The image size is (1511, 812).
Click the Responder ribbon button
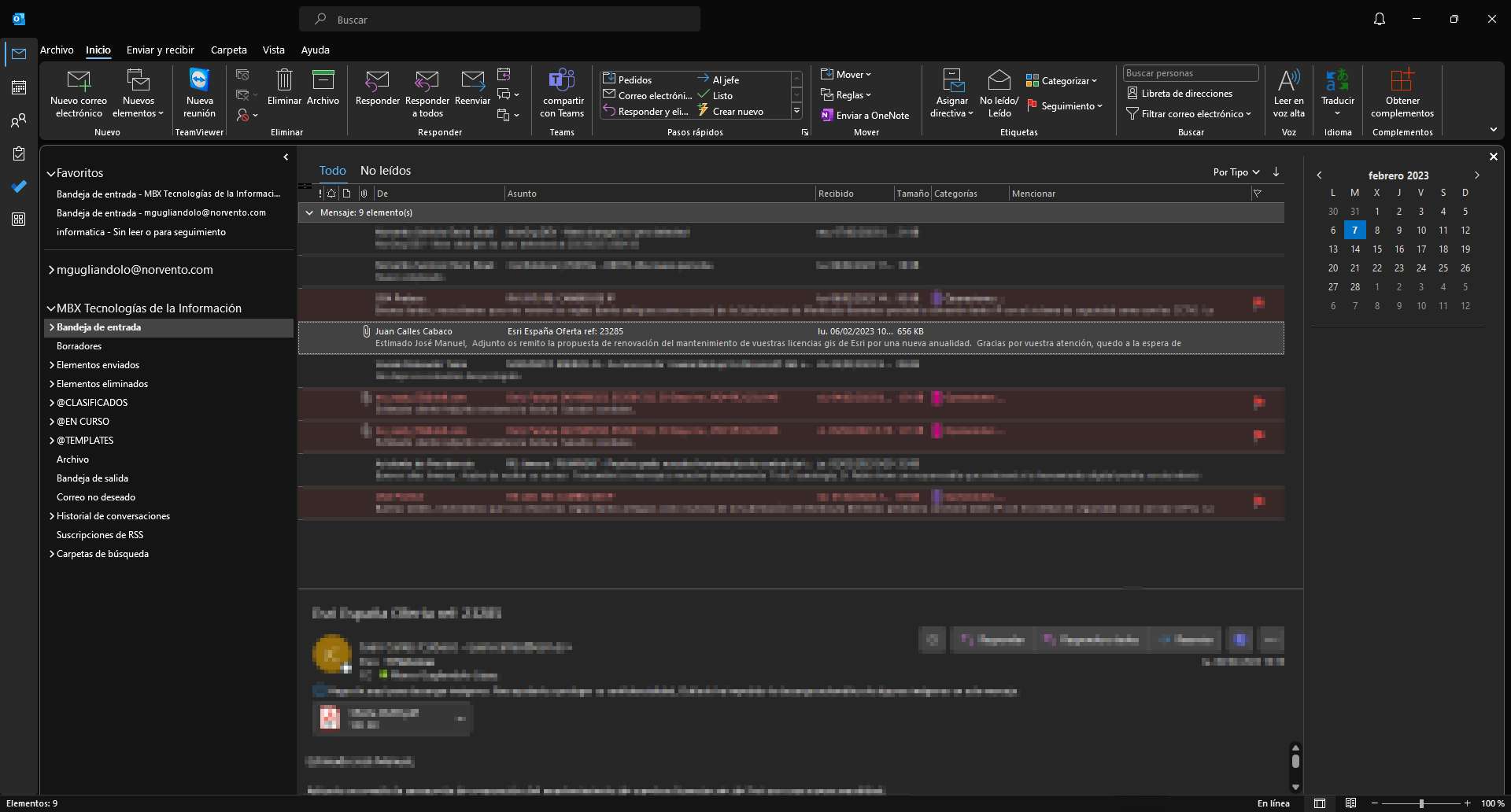378,87
